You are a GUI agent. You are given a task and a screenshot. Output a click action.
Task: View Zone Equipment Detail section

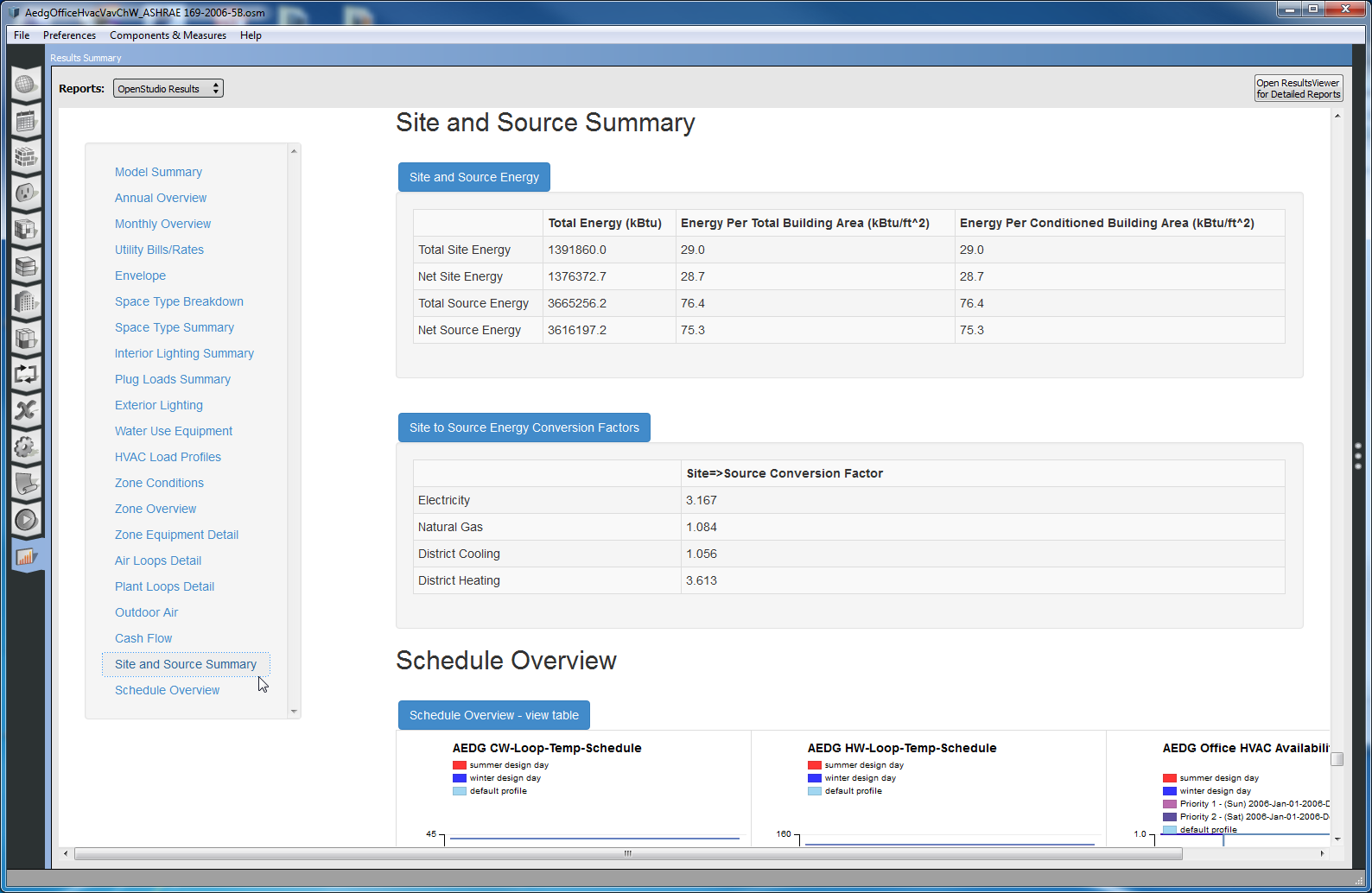pos(176,535)
